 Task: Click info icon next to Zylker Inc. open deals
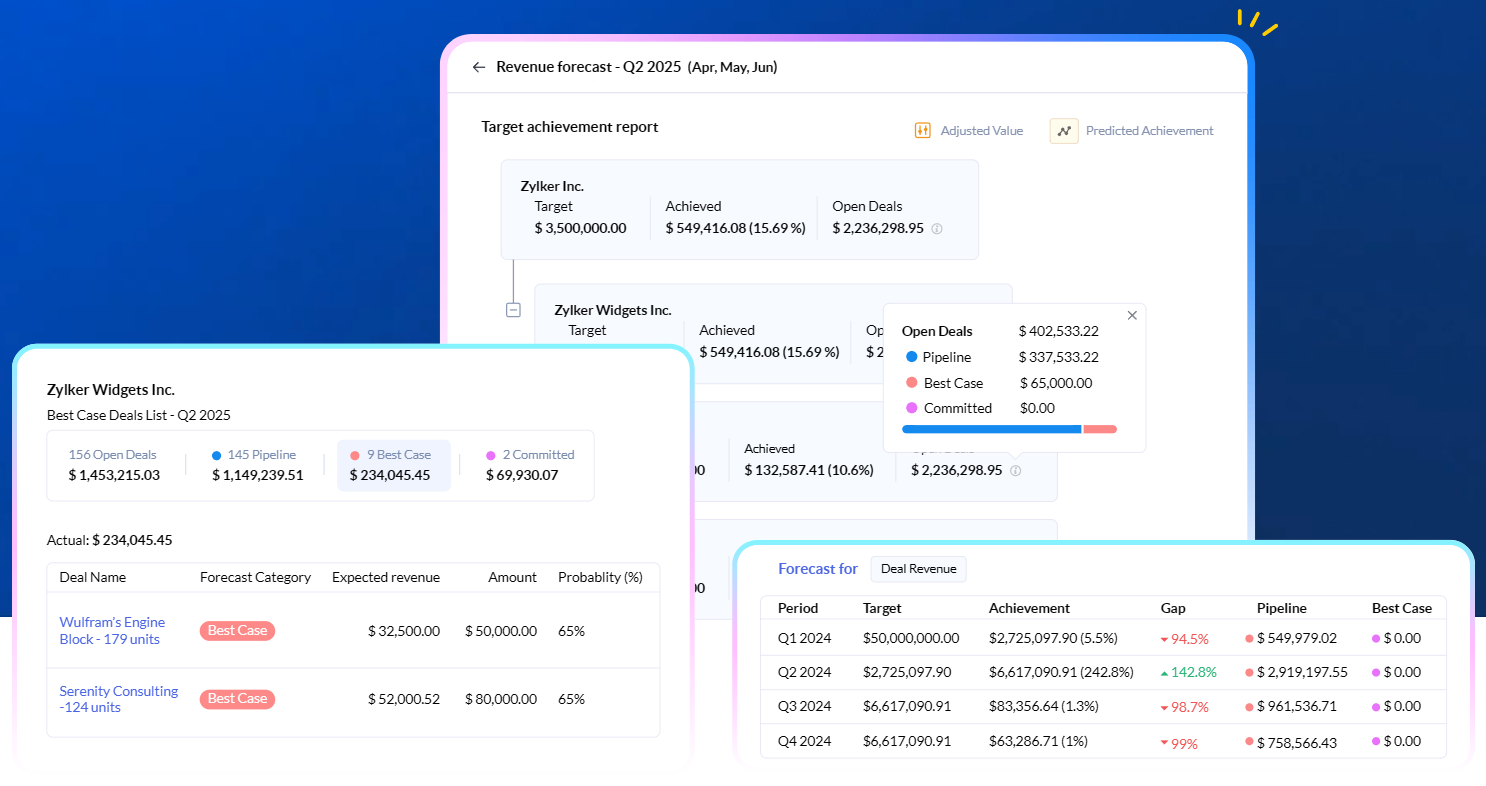pyautogui.click(x=937, y=229)
